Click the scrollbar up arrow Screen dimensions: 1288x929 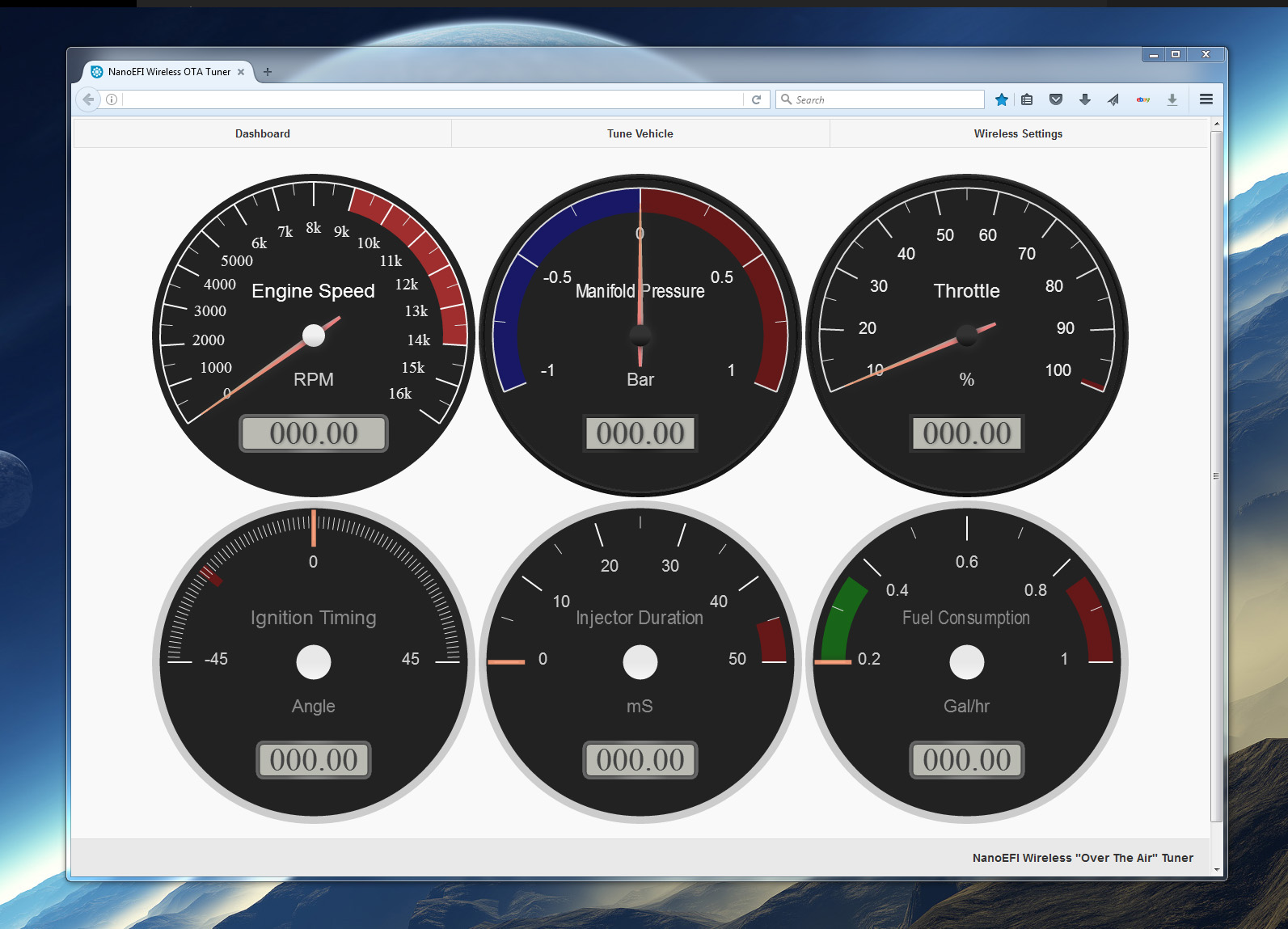pos(1216,124)
